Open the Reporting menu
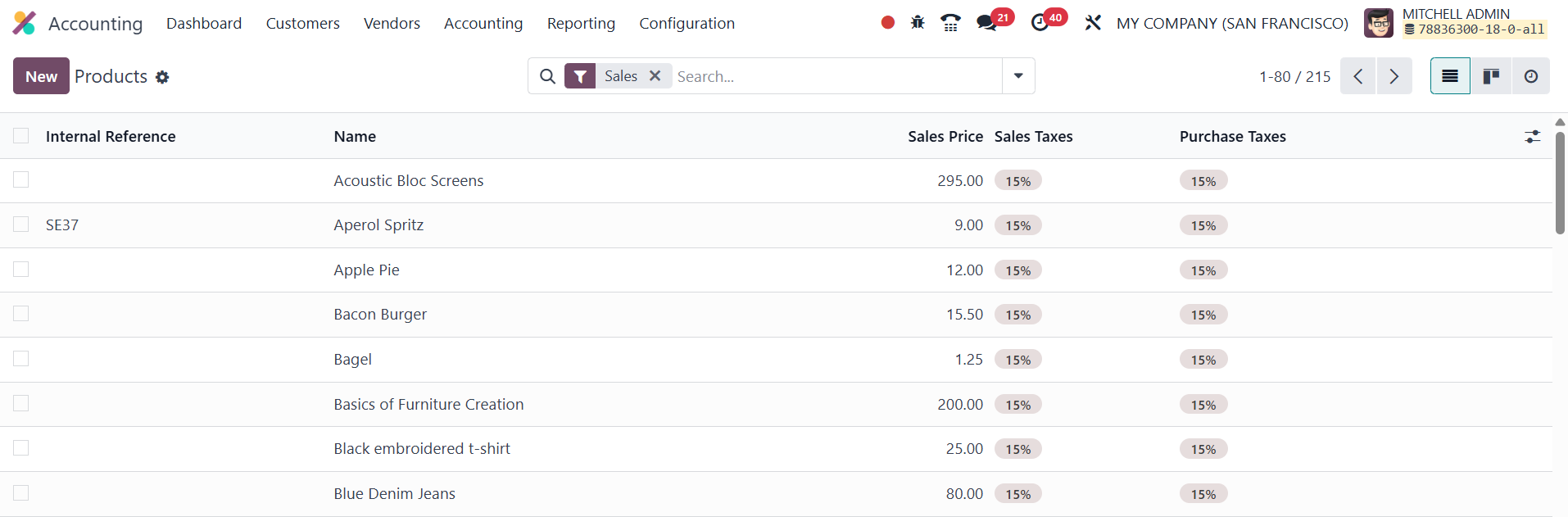This screenshot has height=517, width=1568. pyautogui.click(x=581, y=24)
